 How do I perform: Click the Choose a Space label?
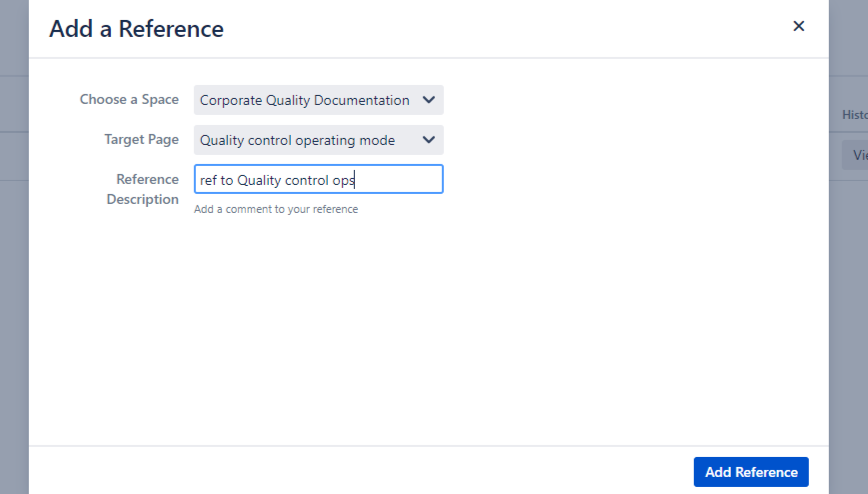pyautogui.click(x=129, y=100)
